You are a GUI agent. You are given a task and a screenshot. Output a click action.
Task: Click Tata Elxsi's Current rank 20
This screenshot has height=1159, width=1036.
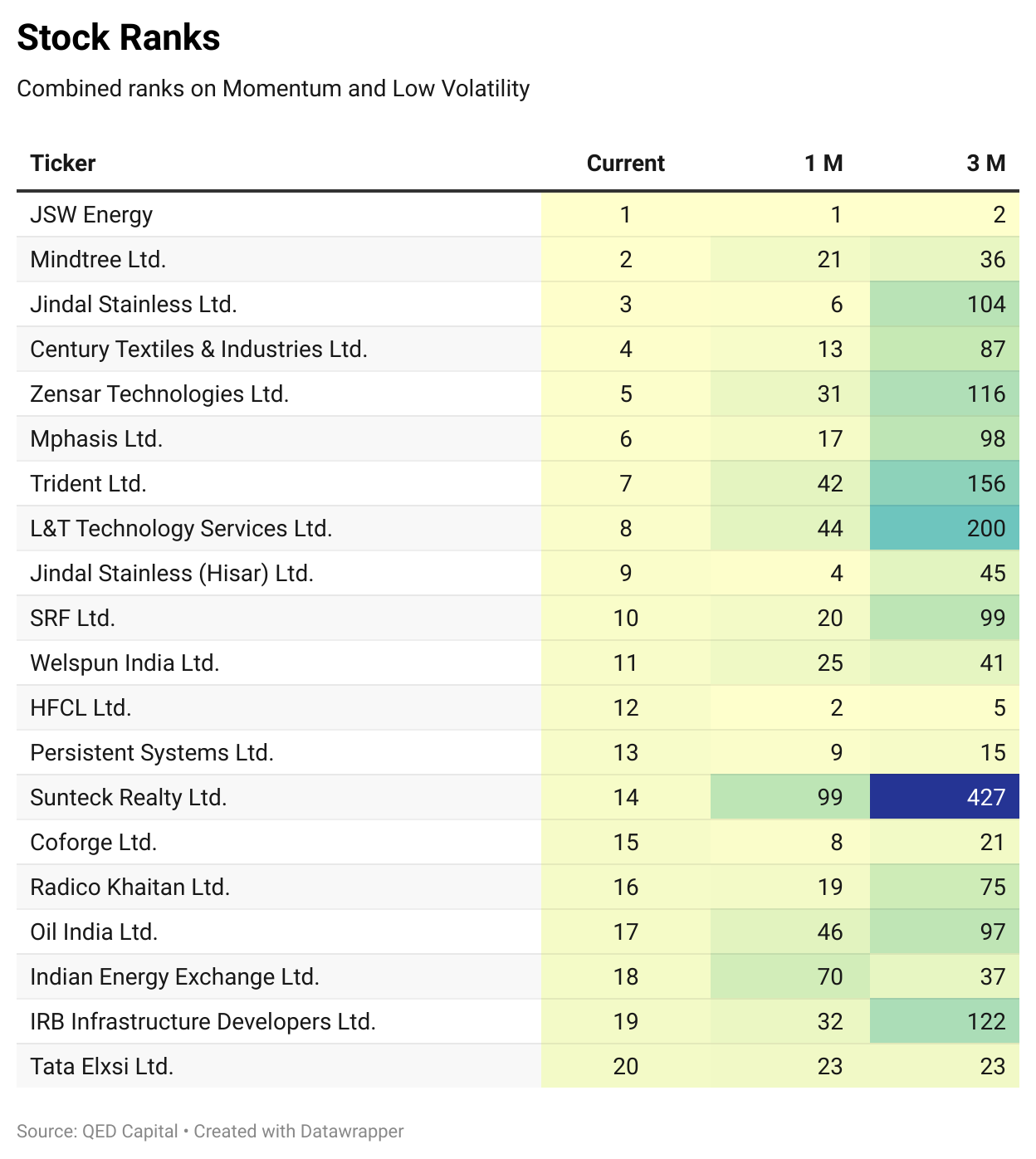626,1066
